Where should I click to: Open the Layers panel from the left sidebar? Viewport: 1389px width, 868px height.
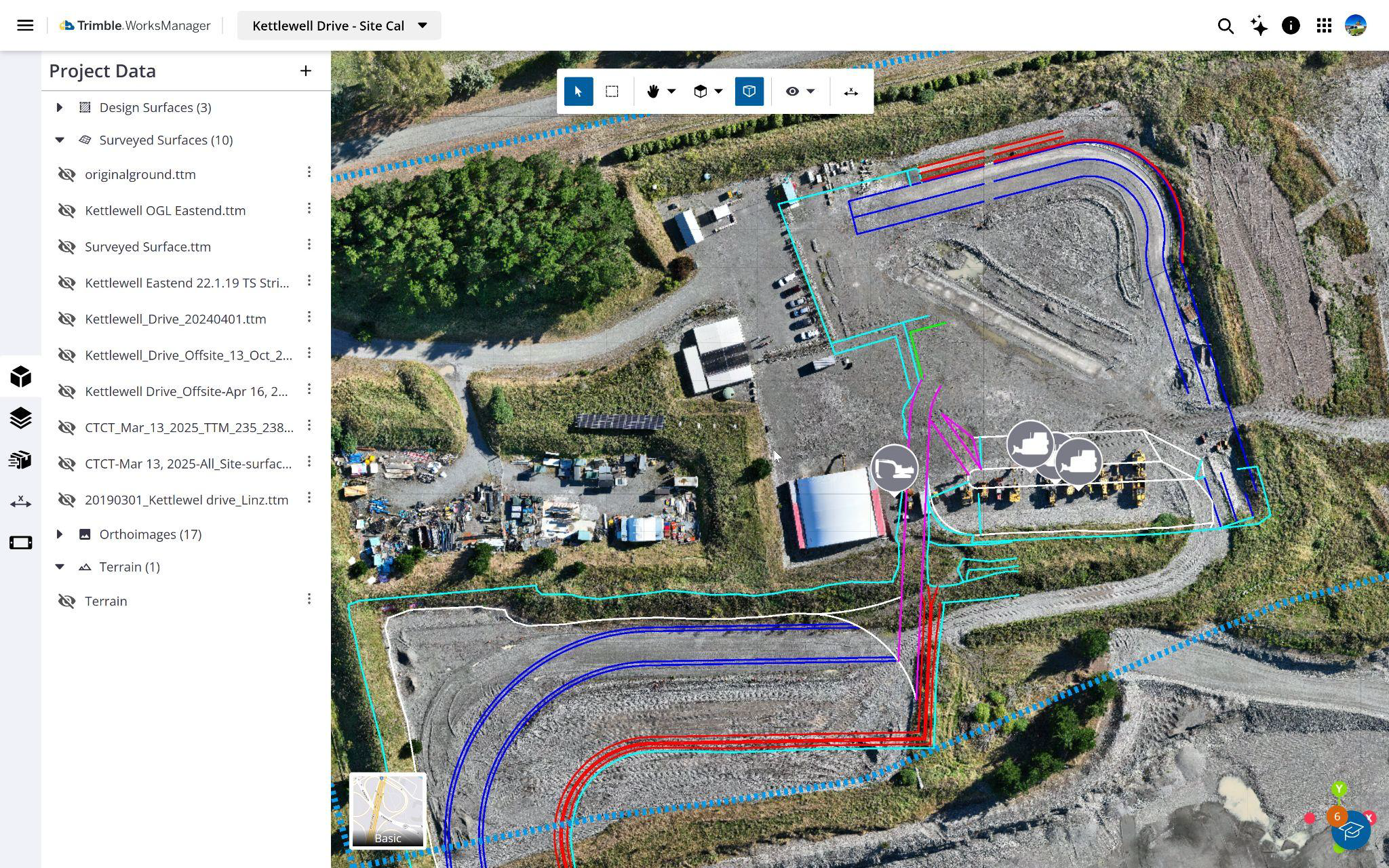20,418
